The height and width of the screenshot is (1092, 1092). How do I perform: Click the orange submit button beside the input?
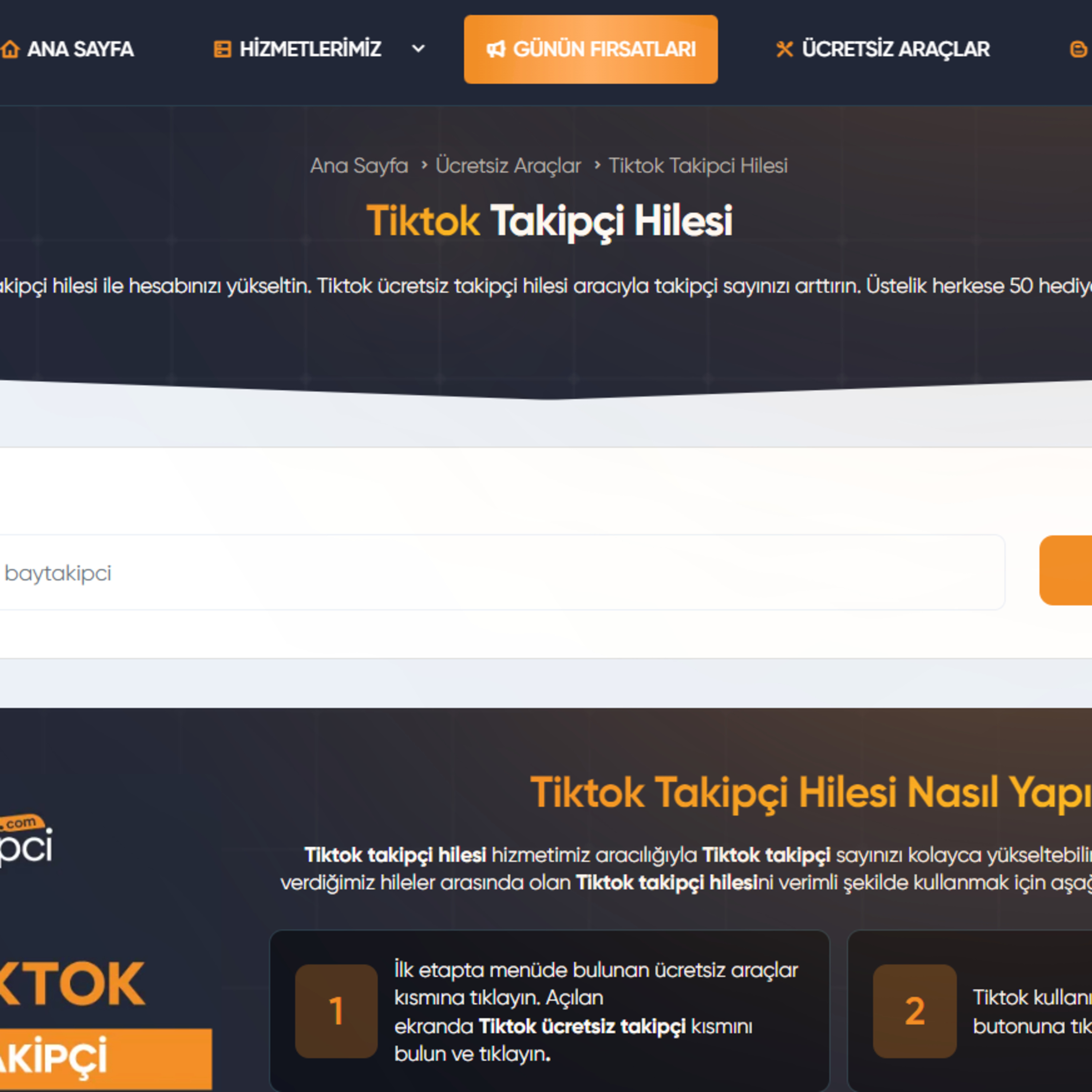1065,570
